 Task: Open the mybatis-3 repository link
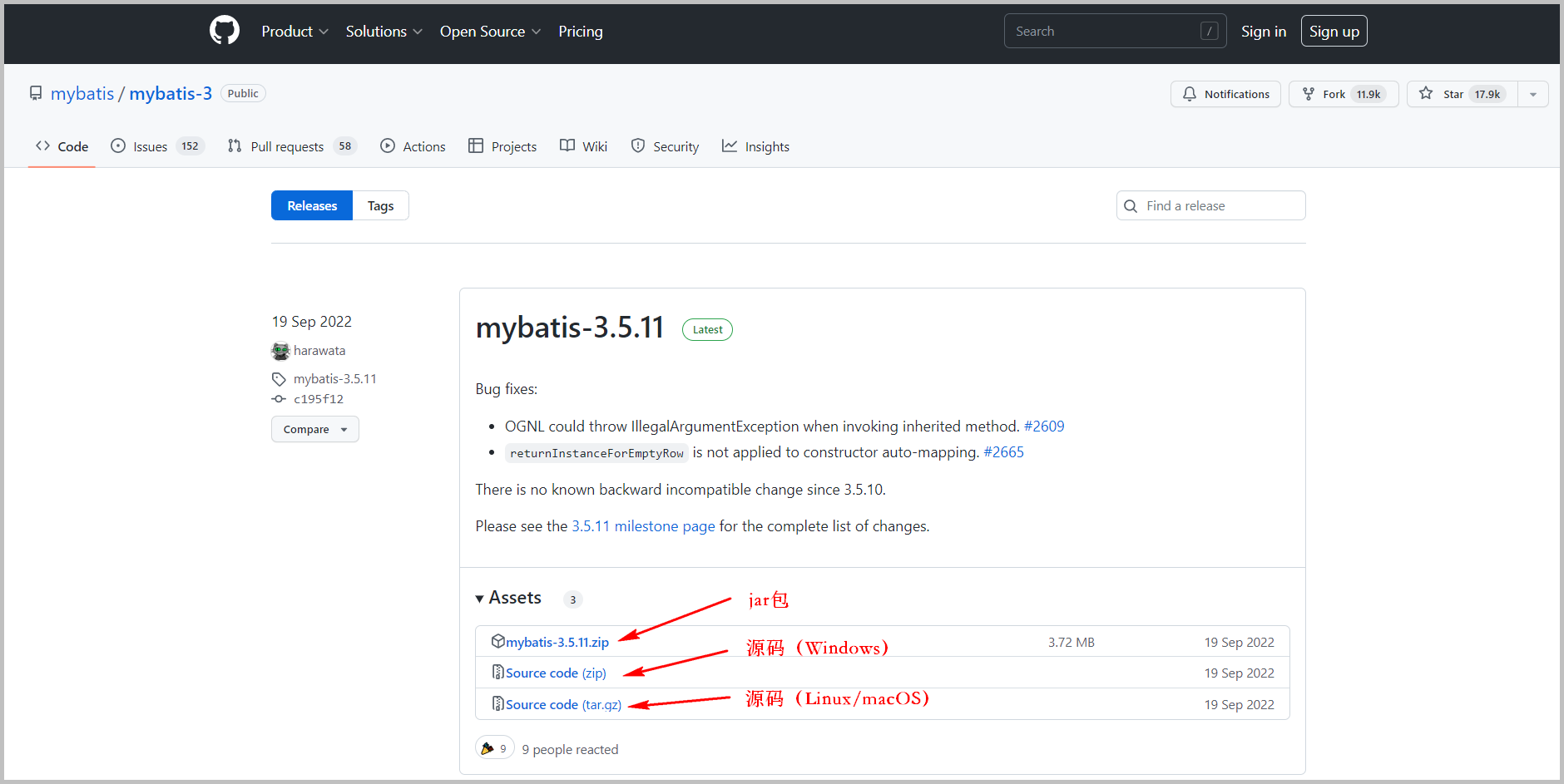(171, 93)
